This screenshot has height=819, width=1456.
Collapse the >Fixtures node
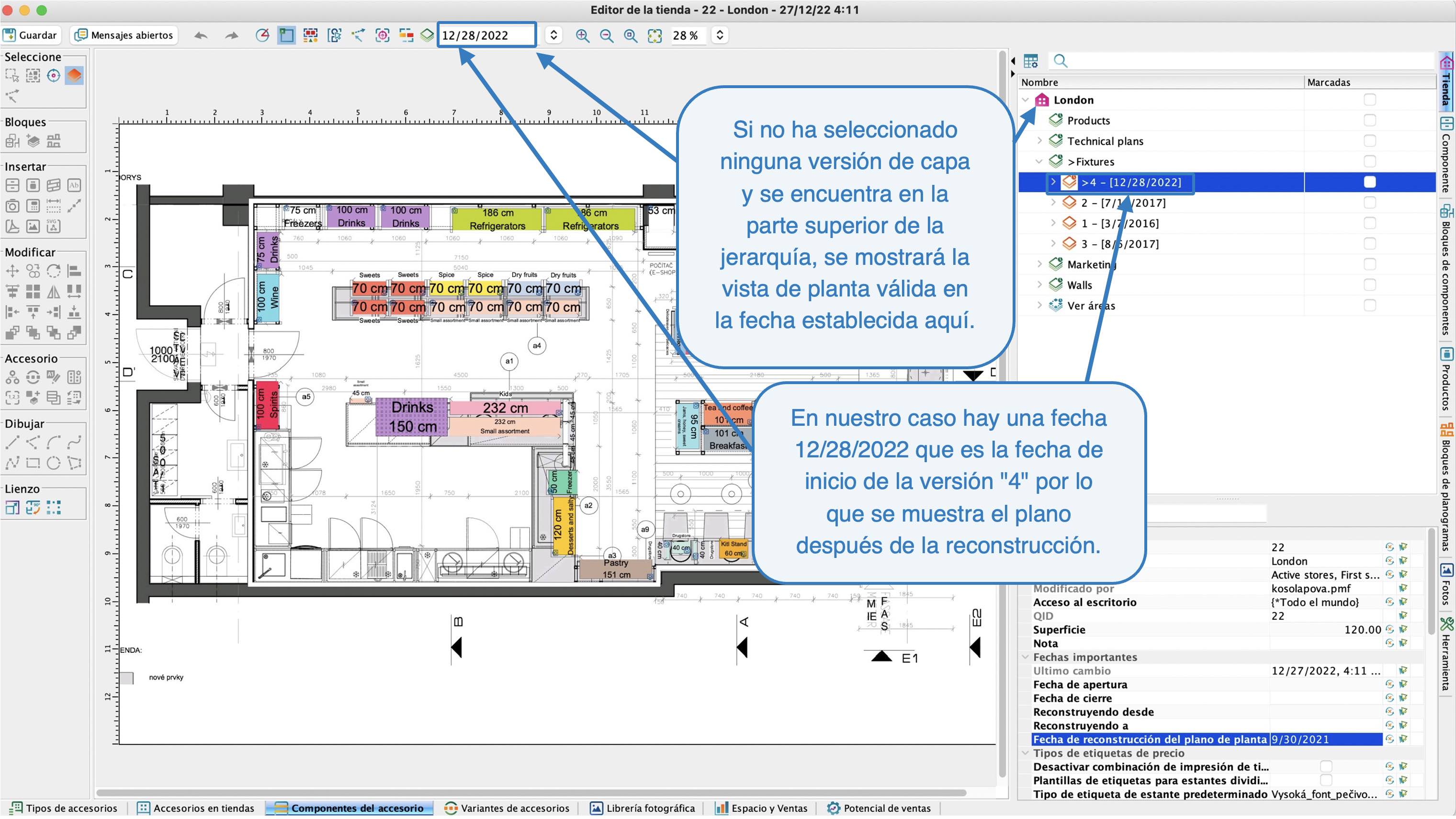(x=1039, y=162)
